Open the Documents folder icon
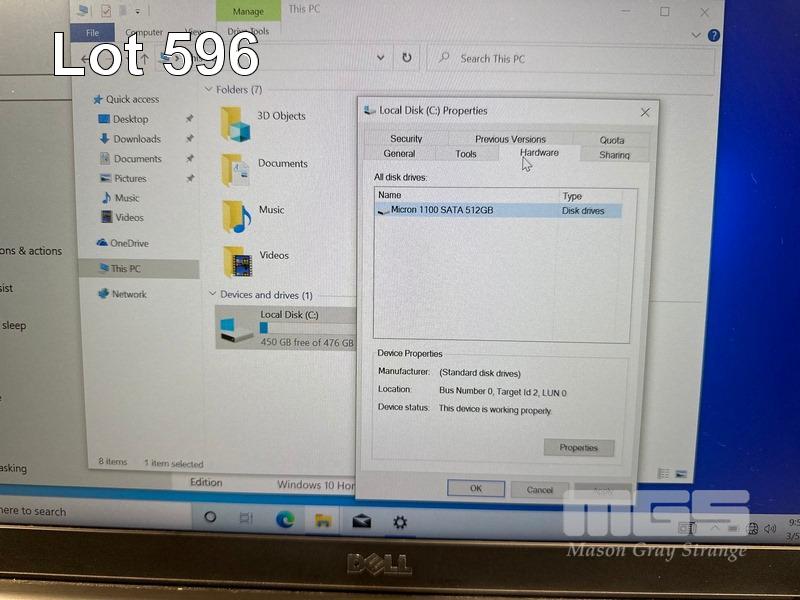800x600 pixels. pos(237,169)
